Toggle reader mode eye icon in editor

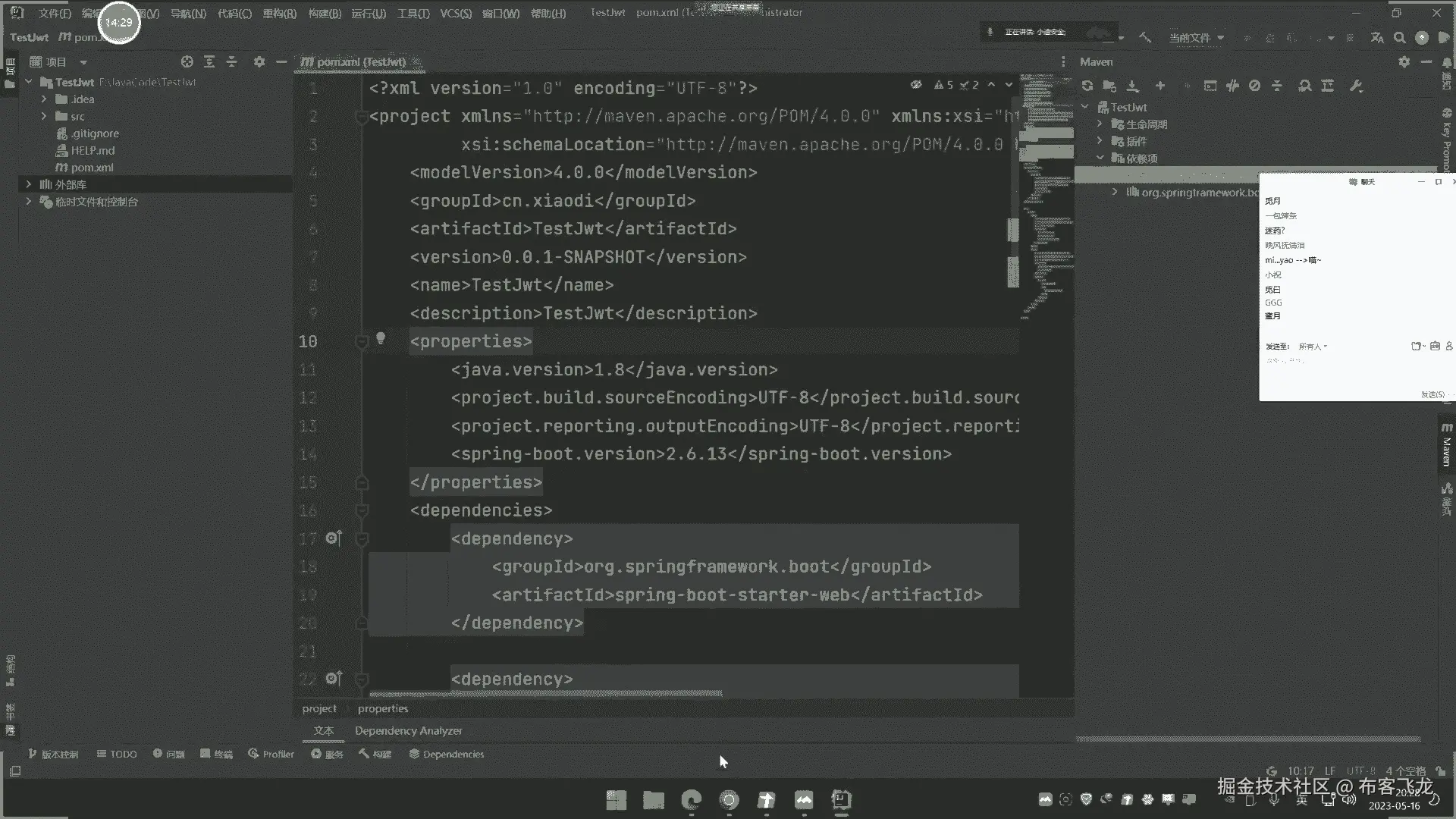[x=916, y=85]
